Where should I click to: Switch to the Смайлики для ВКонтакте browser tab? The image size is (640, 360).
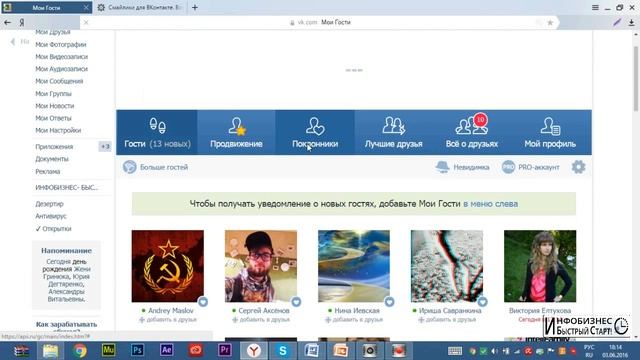point(140,7)
